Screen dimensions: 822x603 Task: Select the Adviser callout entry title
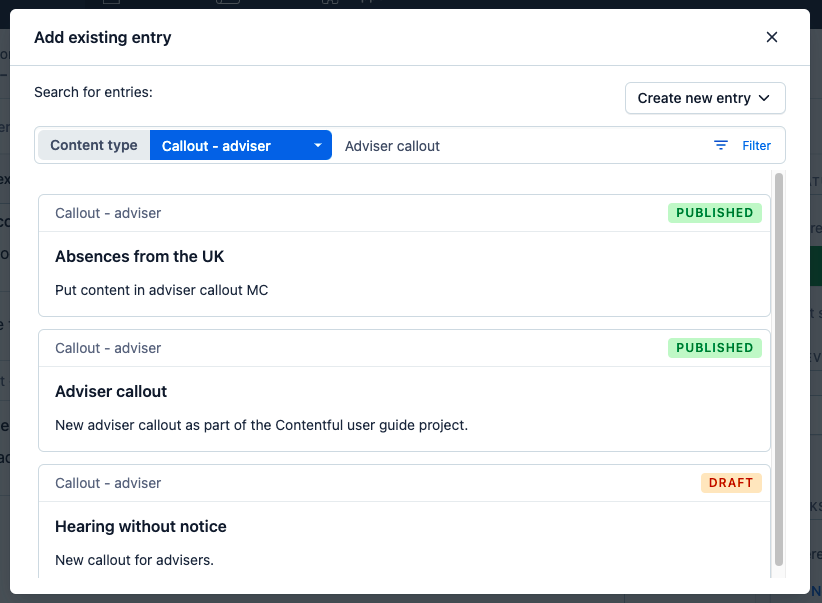[111, 391]
